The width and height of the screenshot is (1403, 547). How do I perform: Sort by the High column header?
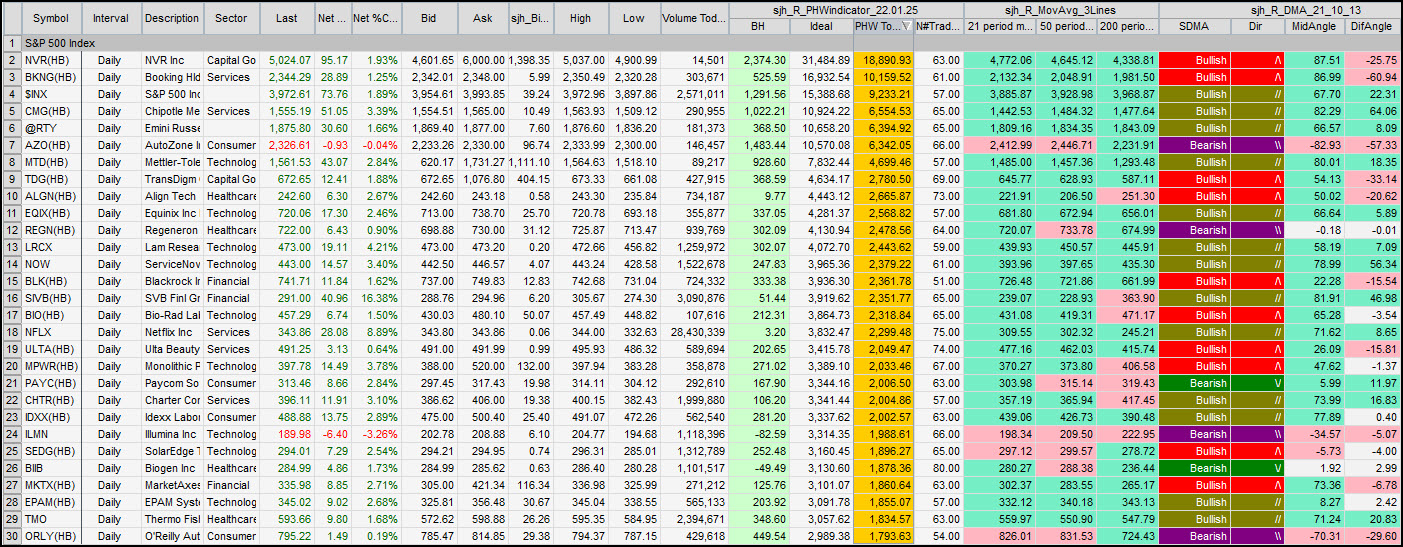pos(580,18)
